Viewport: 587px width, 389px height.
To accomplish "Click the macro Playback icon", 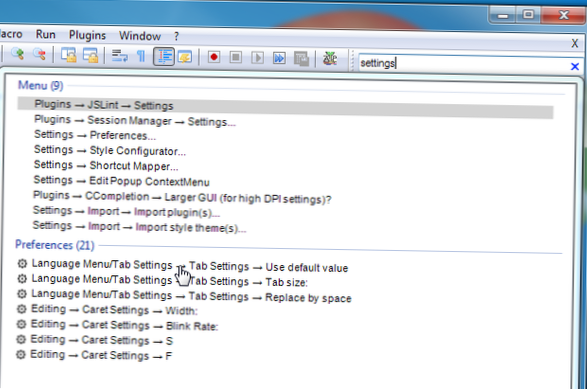I will (x=257, y=58).
